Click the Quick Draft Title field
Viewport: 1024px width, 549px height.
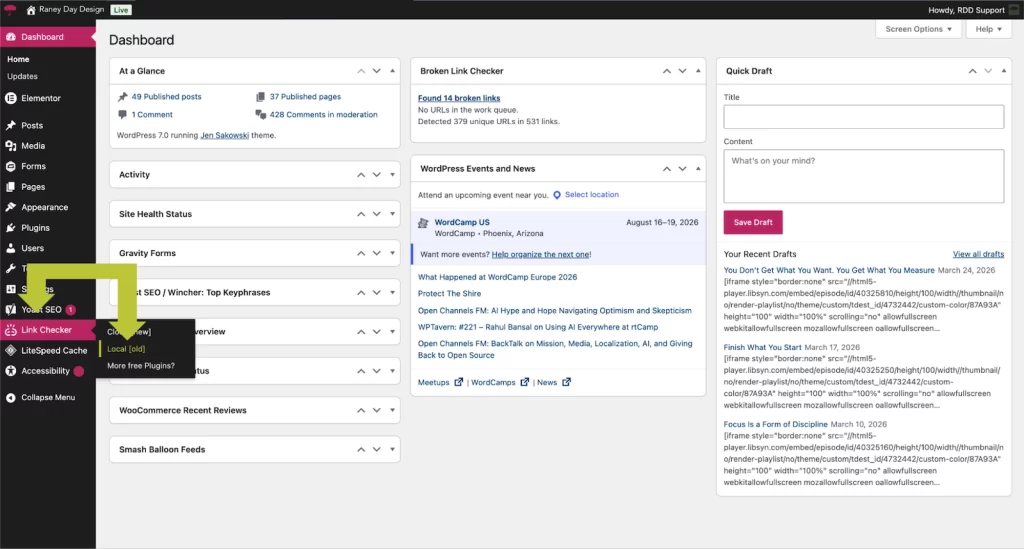tap(863, 117)
